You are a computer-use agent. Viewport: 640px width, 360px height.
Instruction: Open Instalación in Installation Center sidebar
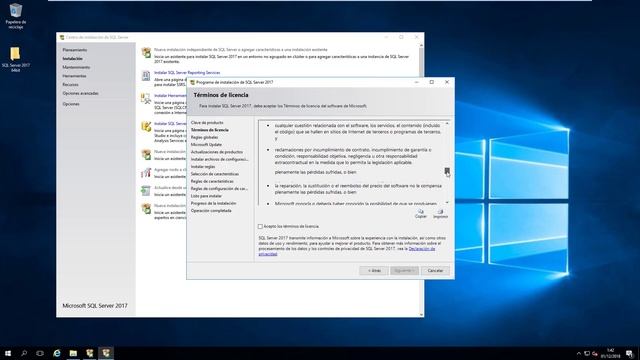click(72, 58)
